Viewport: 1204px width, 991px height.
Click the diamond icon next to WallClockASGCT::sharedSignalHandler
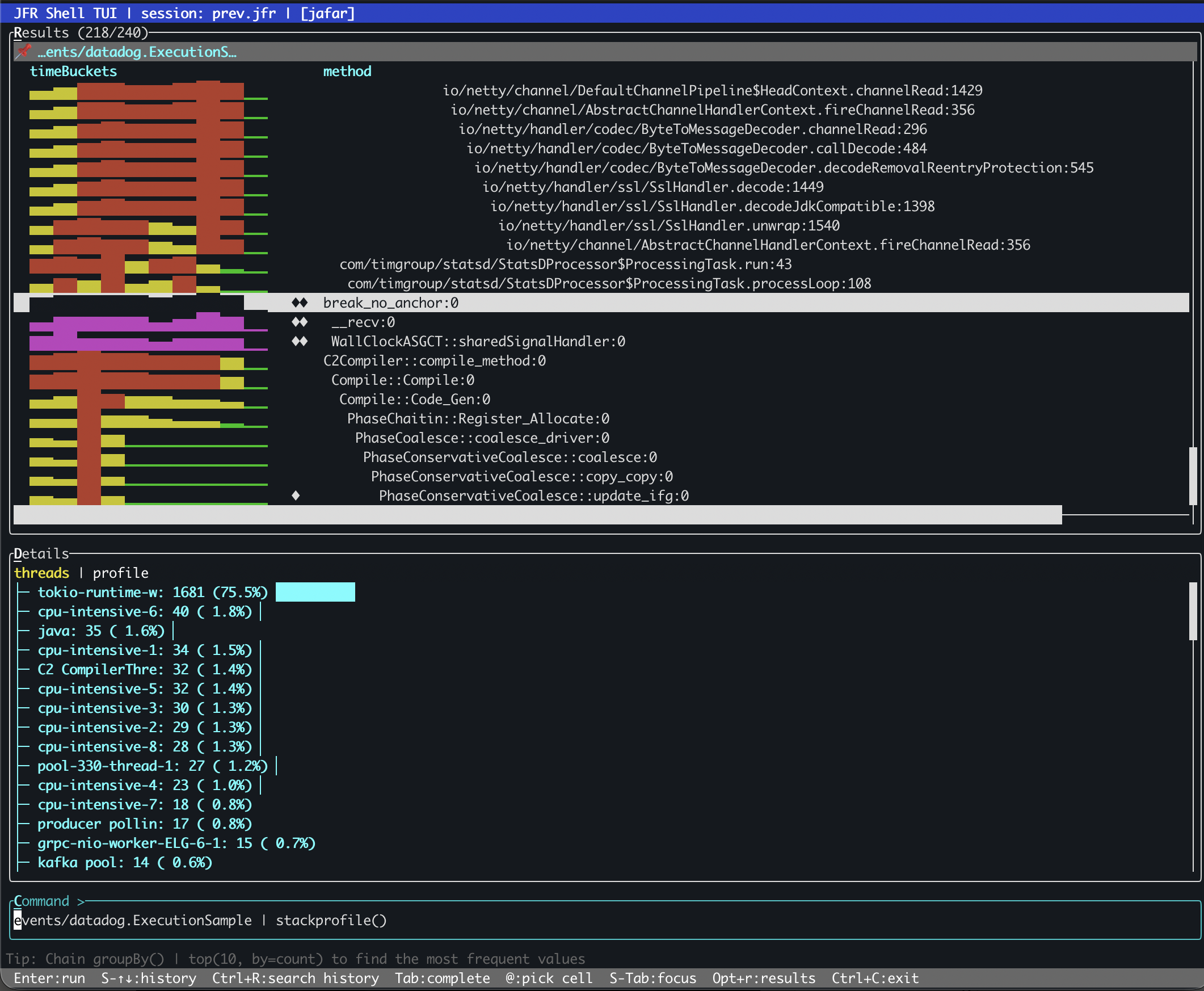coord(300,341)
